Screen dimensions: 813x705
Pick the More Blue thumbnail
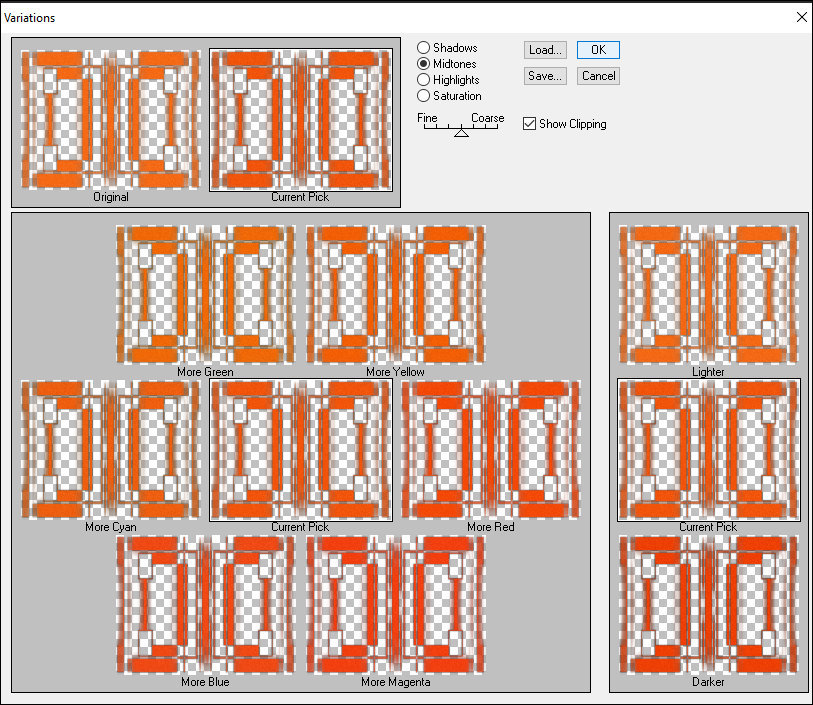[x=206, y=605]
